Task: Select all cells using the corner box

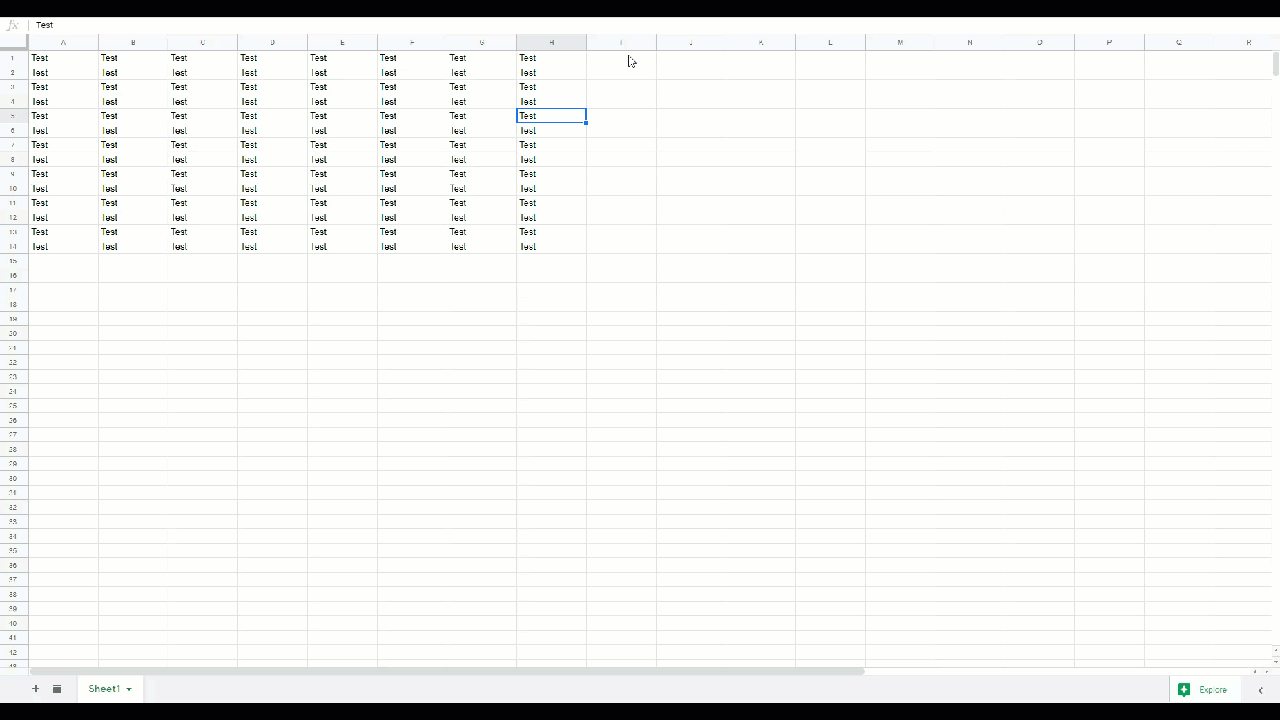Action: (x=14, y=42)
